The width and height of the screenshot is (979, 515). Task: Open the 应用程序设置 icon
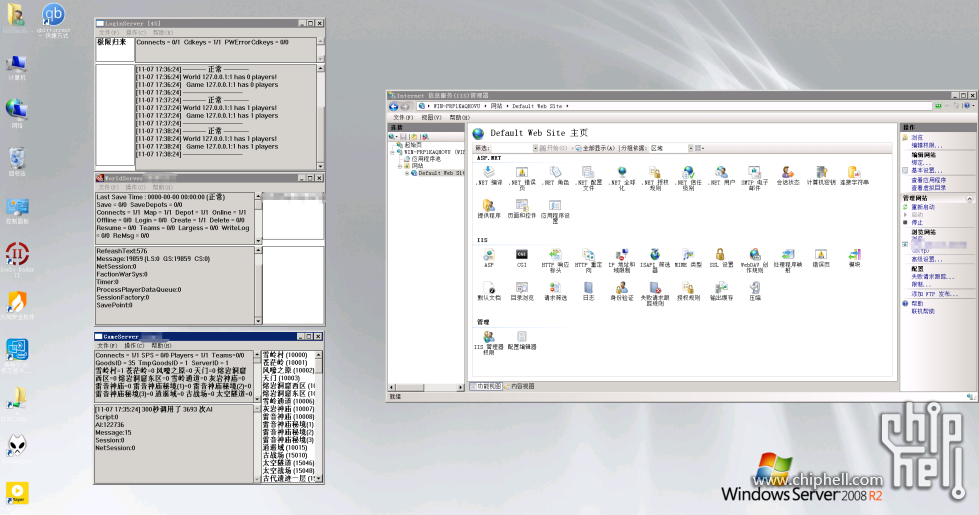pyautogui.click(x=555, y=206)
